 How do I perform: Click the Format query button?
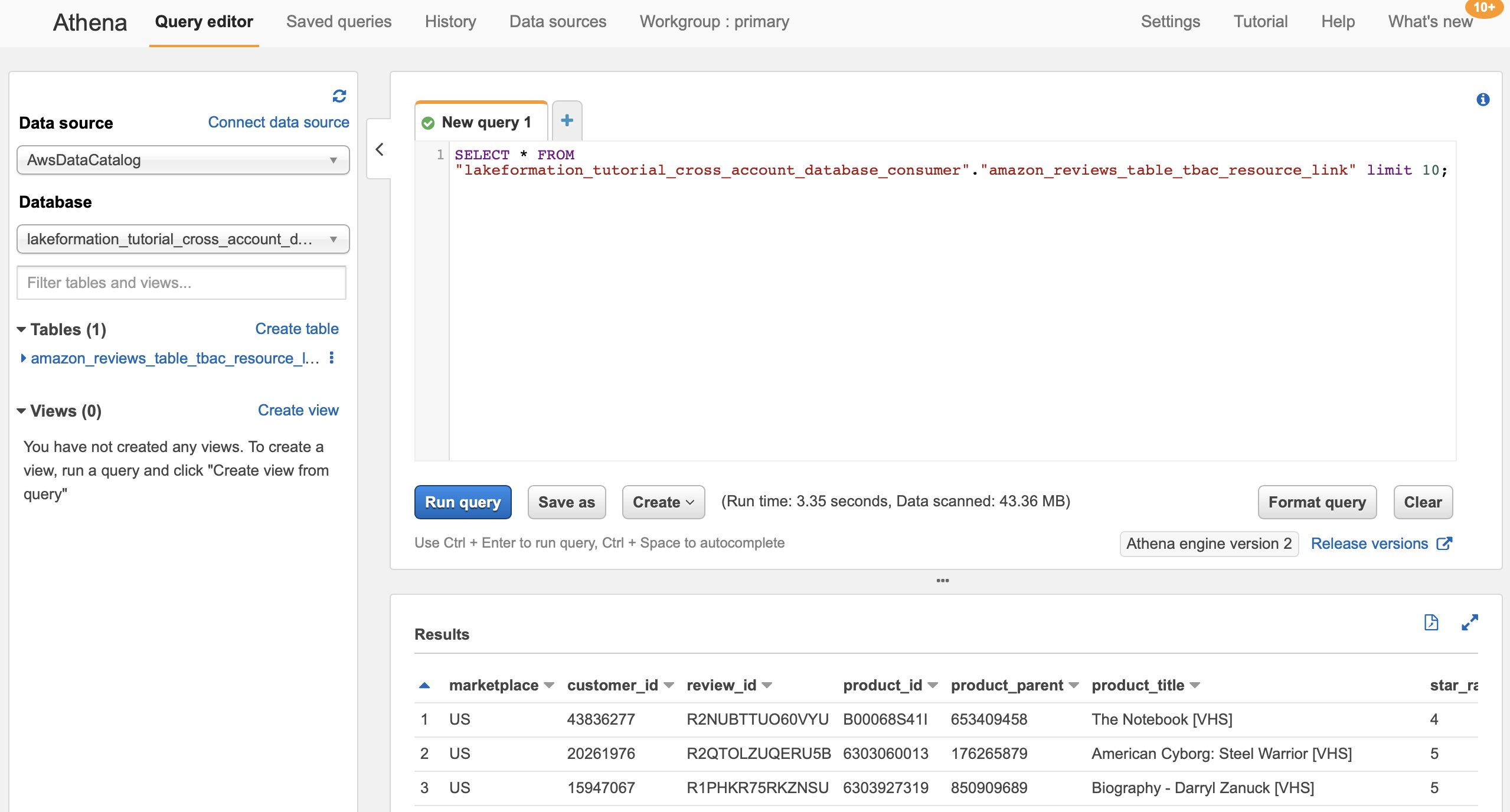pos(1316,502)
